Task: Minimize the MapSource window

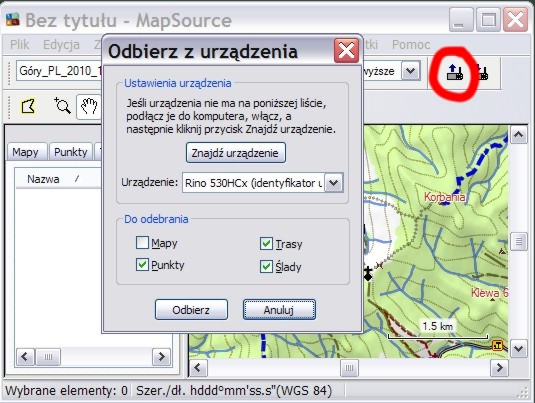Action: click(x=461, y=20)
